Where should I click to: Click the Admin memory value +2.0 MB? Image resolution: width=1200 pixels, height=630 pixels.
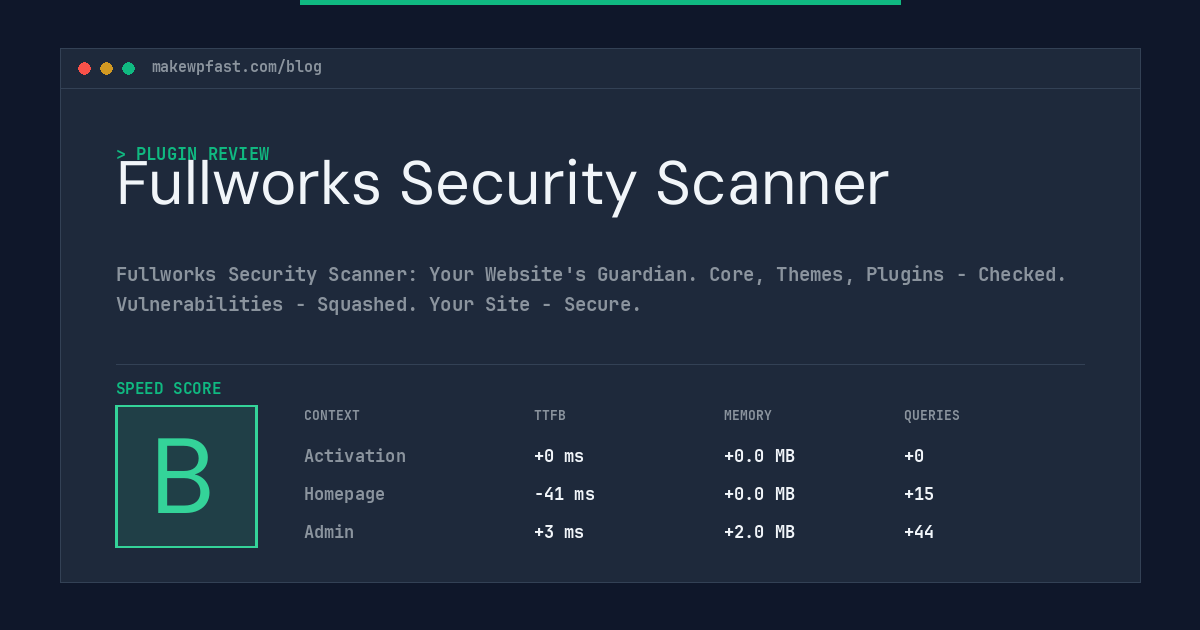coord(759,532)
